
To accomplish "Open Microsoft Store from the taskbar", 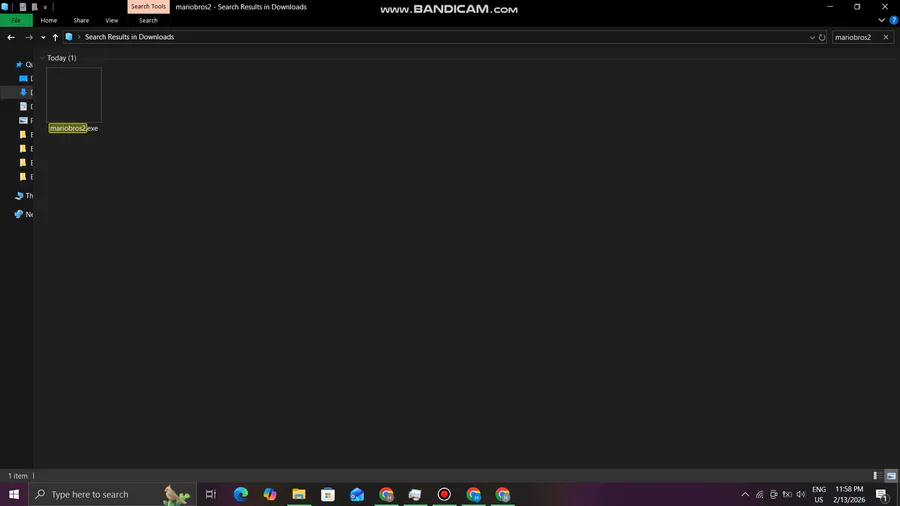I will point(328,494).
